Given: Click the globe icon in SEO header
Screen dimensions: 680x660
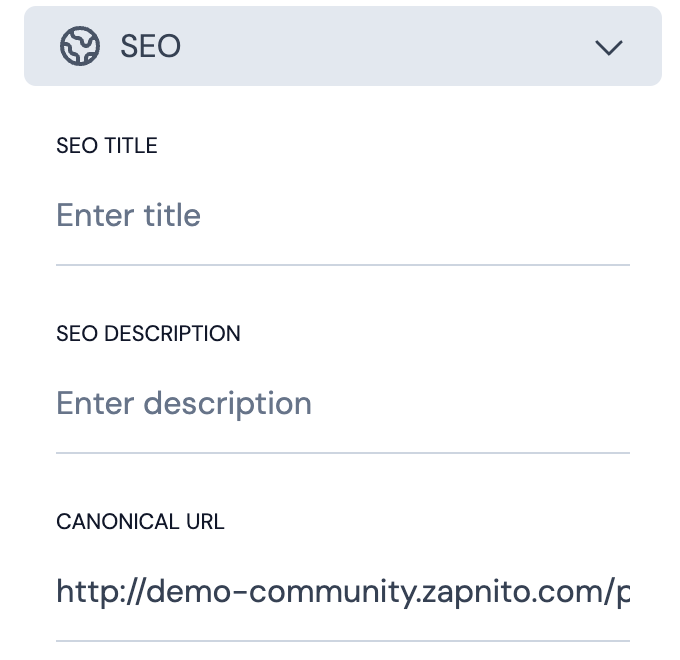Looking at the screenshot, I should coord(79,46).
